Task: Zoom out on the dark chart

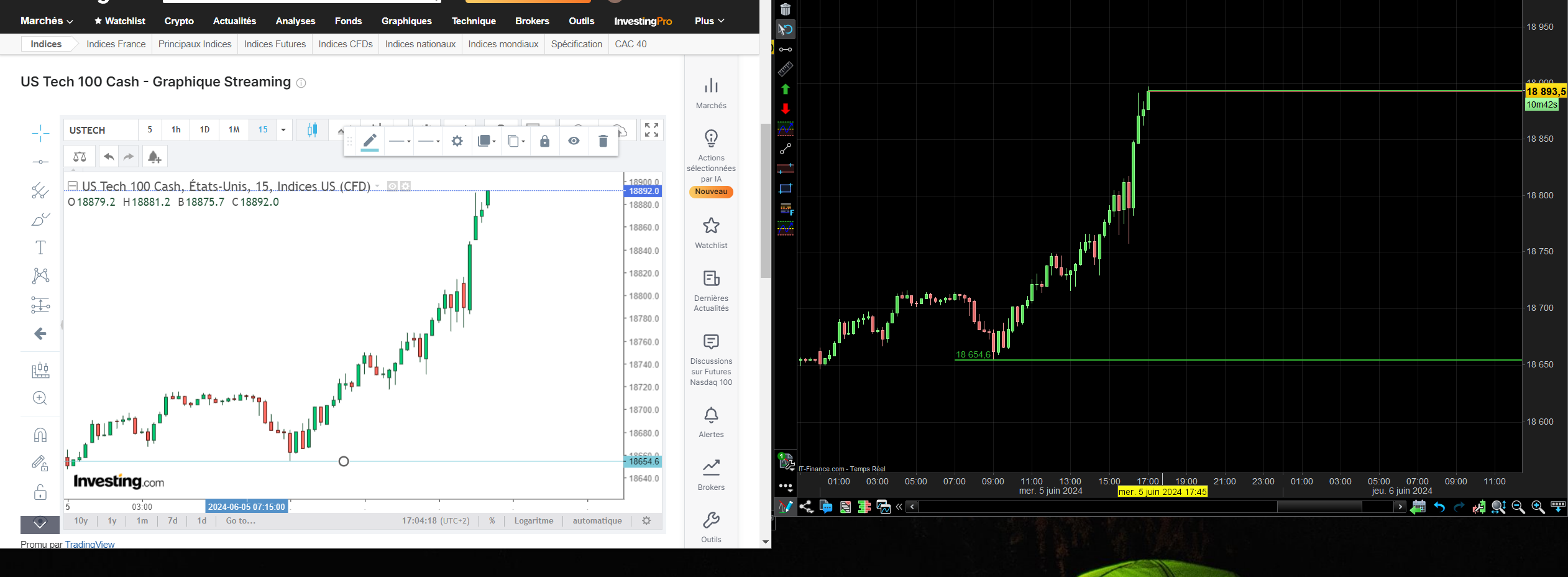Action: [x=1518, y=507]
